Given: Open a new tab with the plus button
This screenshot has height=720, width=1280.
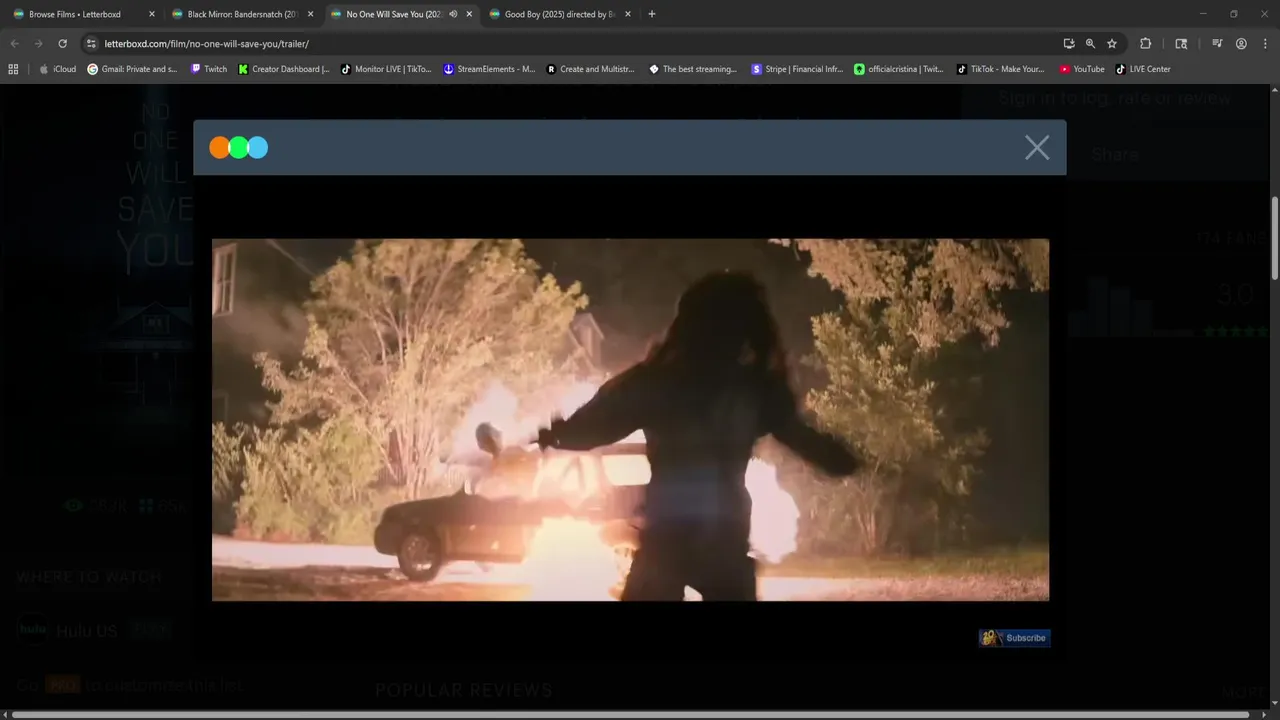Looking at the screenshot, I should pos(652,14).
